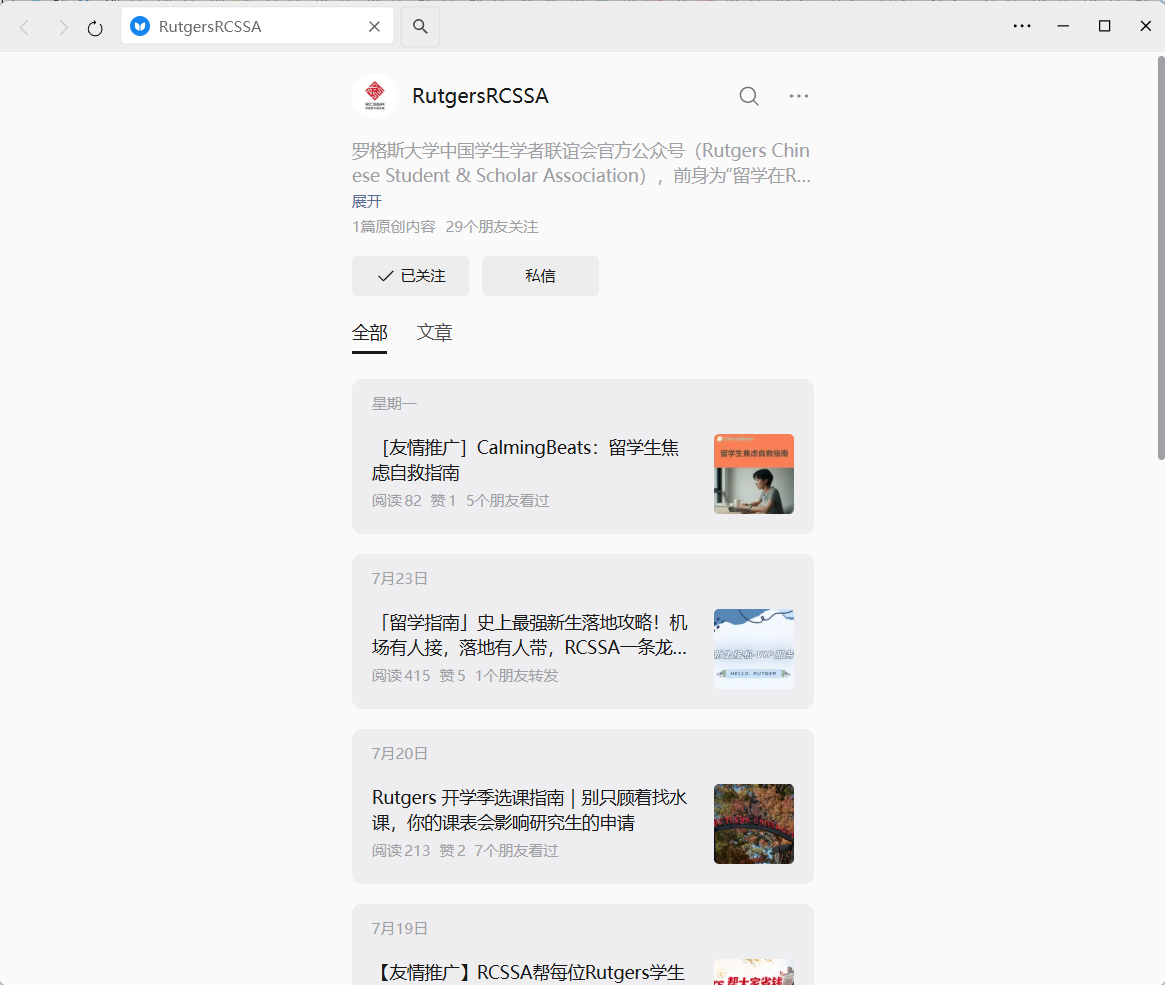The width and height of the screenshot is (1165, 985).
Task: Click the 7月19日 date label
Action: point(400,929)
